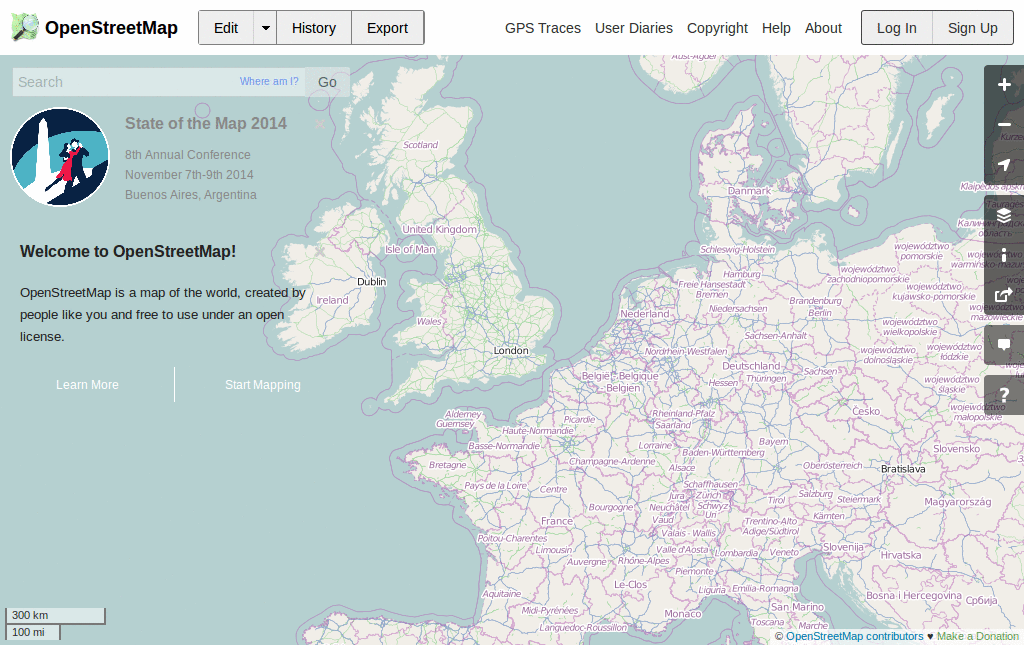This screenshot has height=645, width=1024.
Task: Zoom in on the map
Action: click(1004, 85)
